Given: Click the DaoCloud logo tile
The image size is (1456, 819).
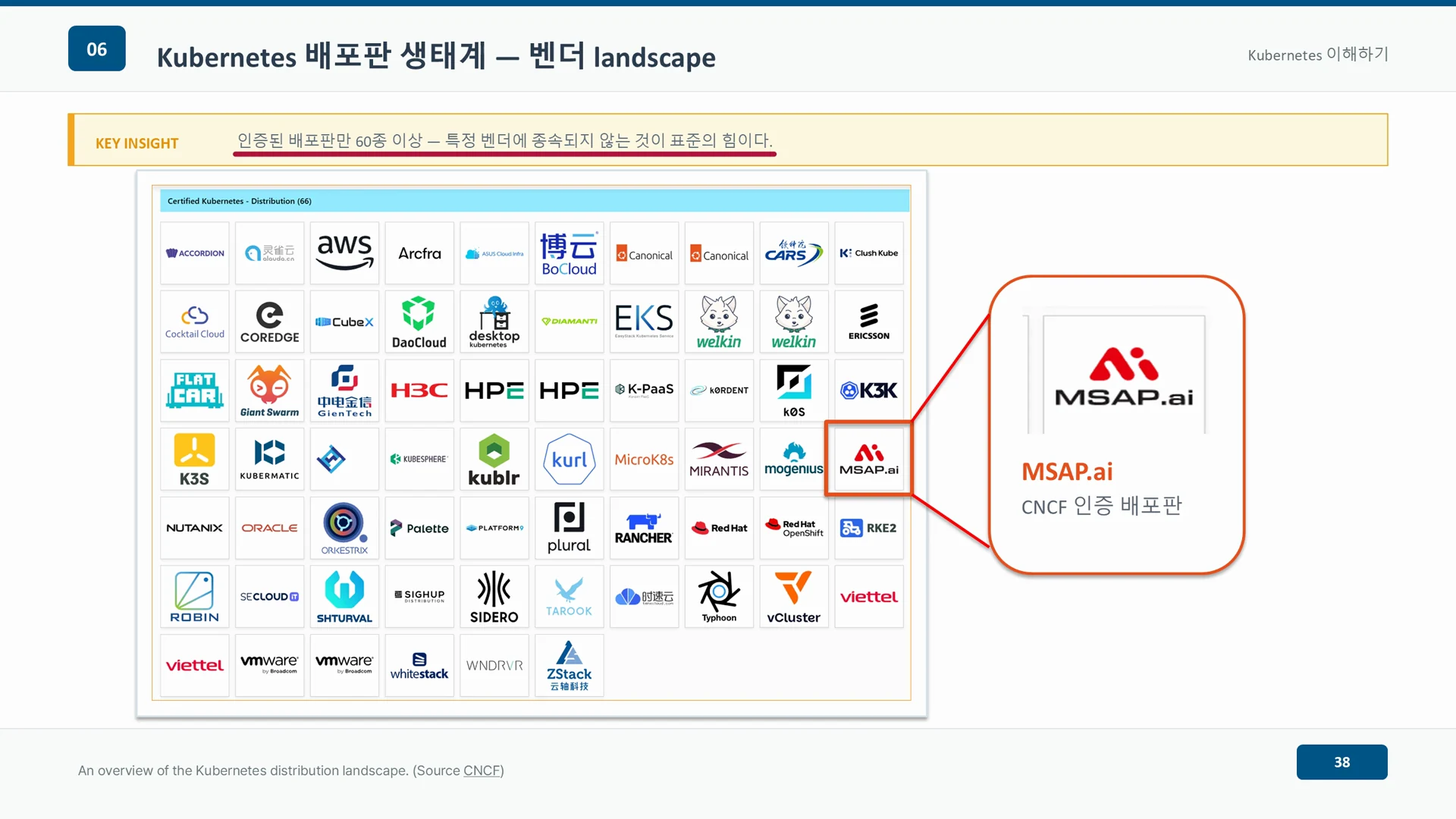Looking at the screenshot, I should [x=419, y=322].
